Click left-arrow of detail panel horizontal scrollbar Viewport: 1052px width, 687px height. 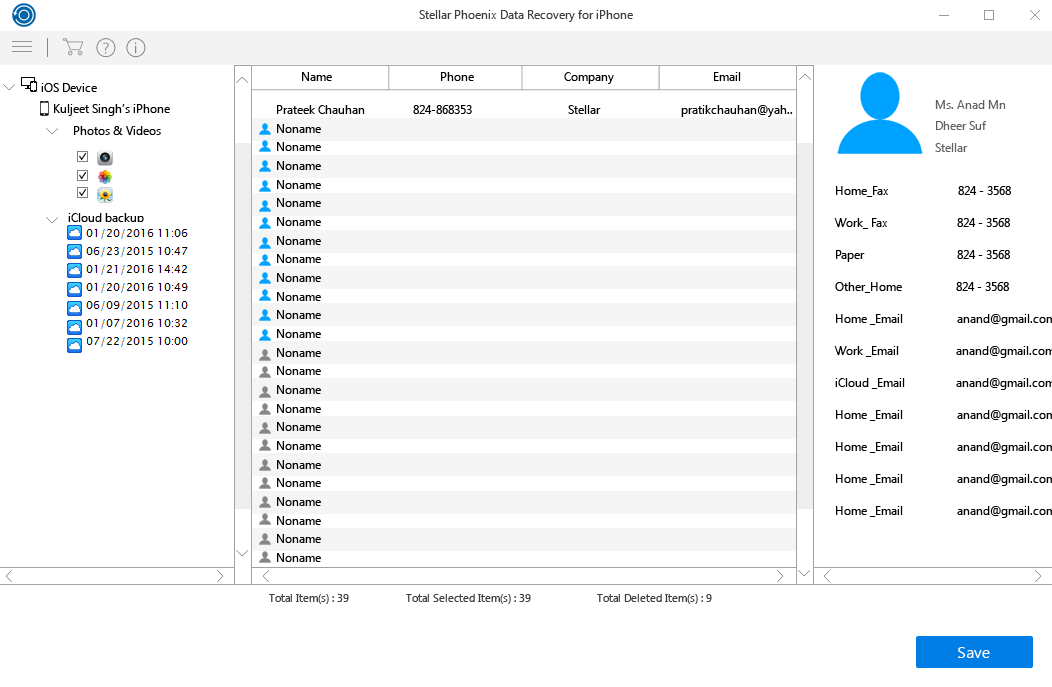coord(827,576)
